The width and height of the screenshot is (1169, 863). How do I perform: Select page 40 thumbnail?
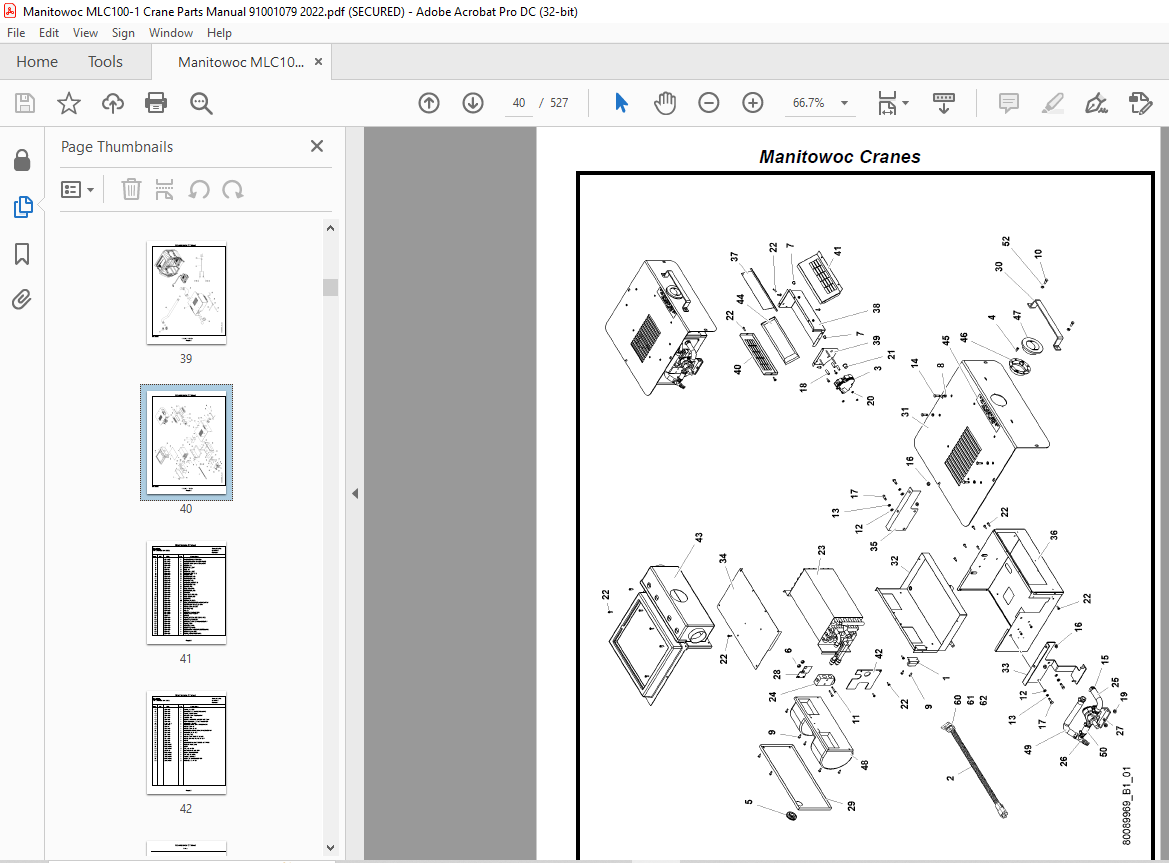pyautogui.click(x=186, y=443)
